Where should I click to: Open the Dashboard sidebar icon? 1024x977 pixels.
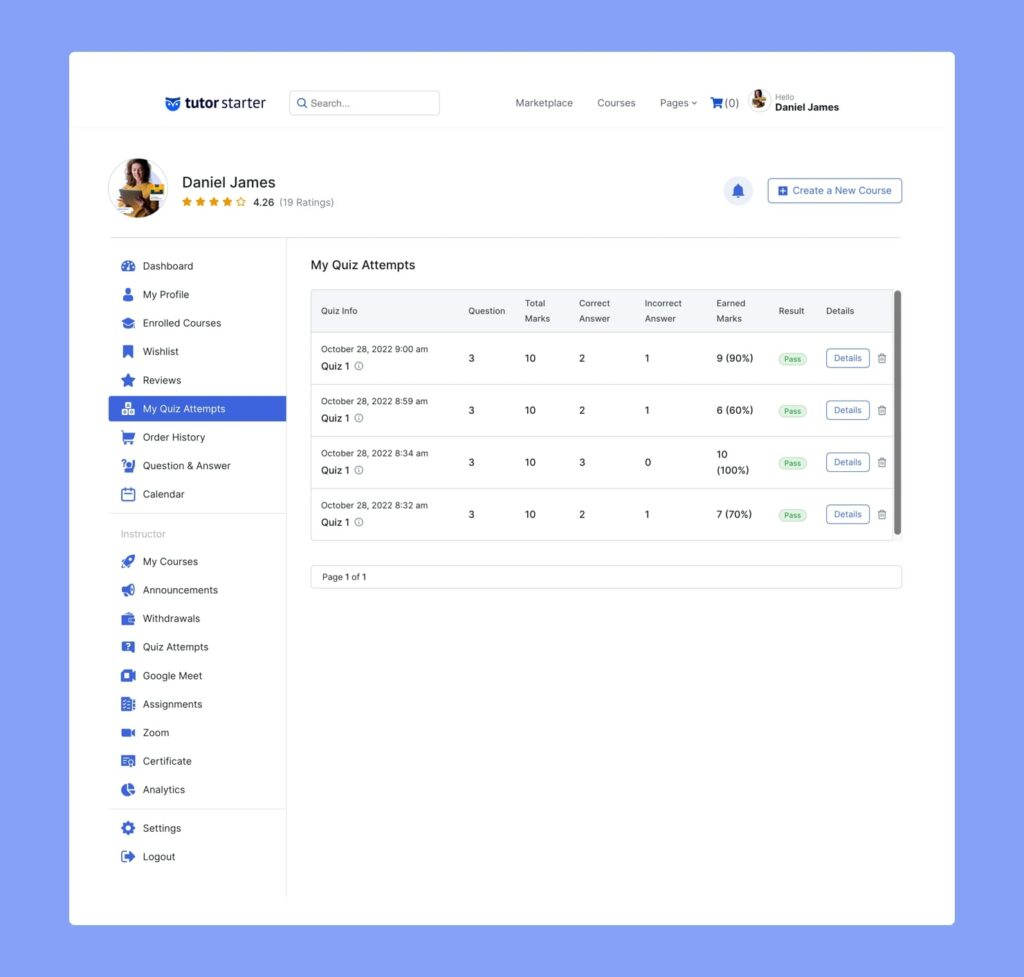point(126,266)
